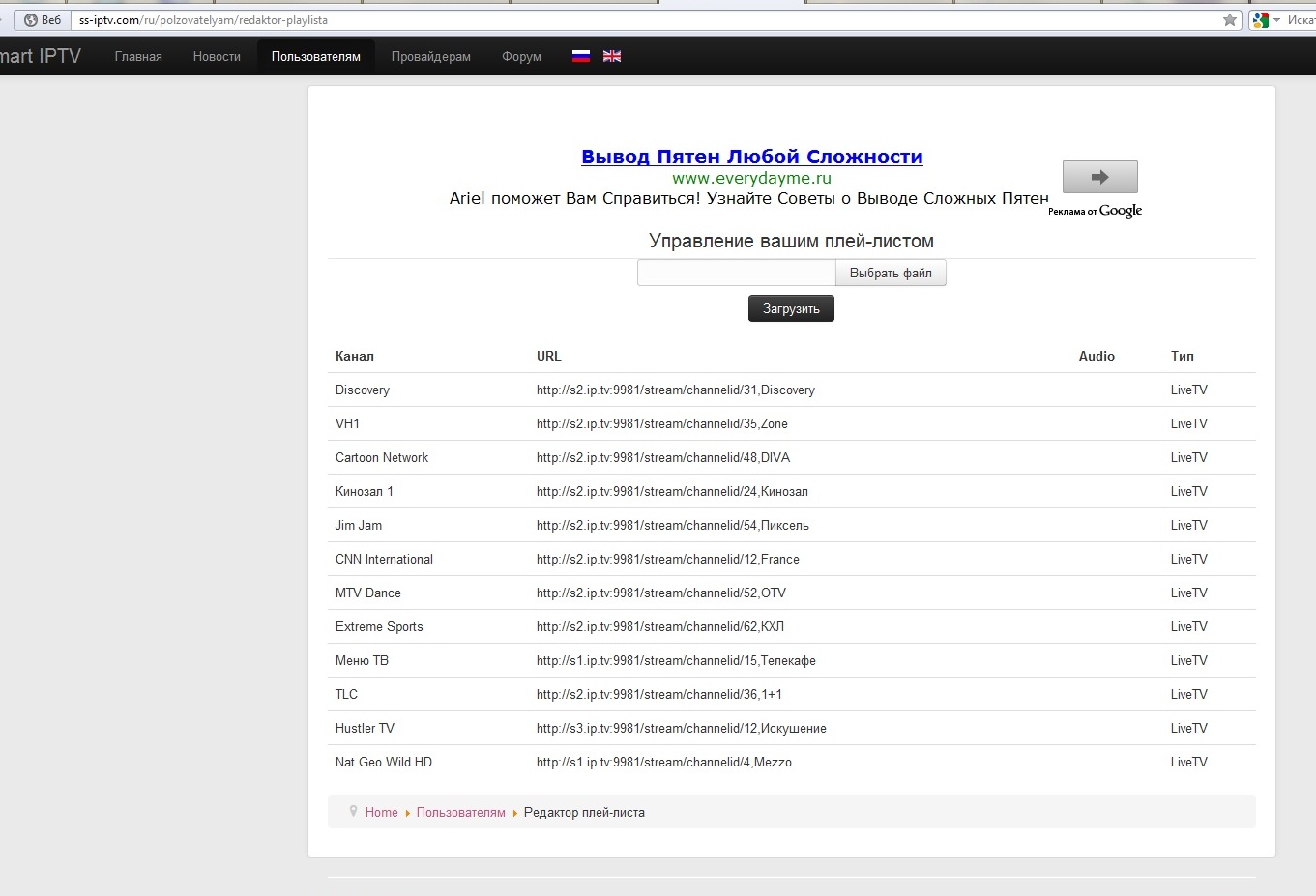The height and width of the screenshot is (896, 1316).
Task: Click LiveTV type in Nat Geo Wild HD row
Action: coord(1189,762)
